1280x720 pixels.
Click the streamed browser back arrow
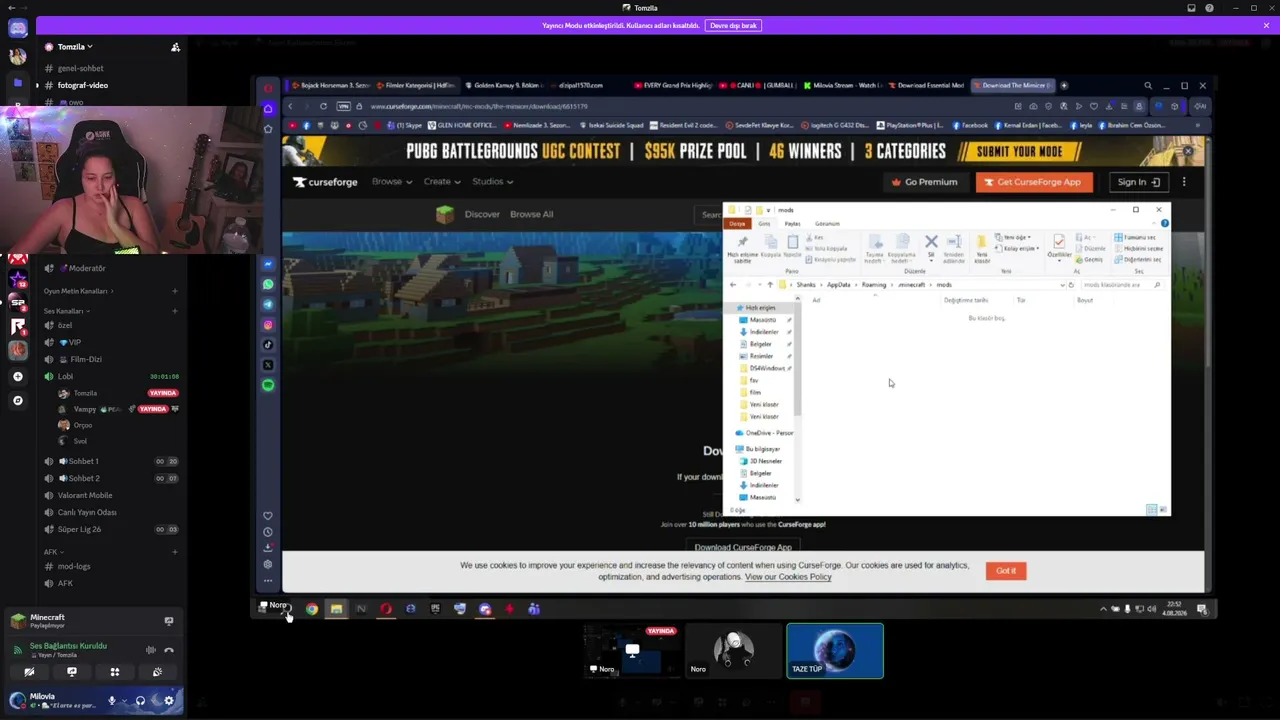tap(290, 106)
